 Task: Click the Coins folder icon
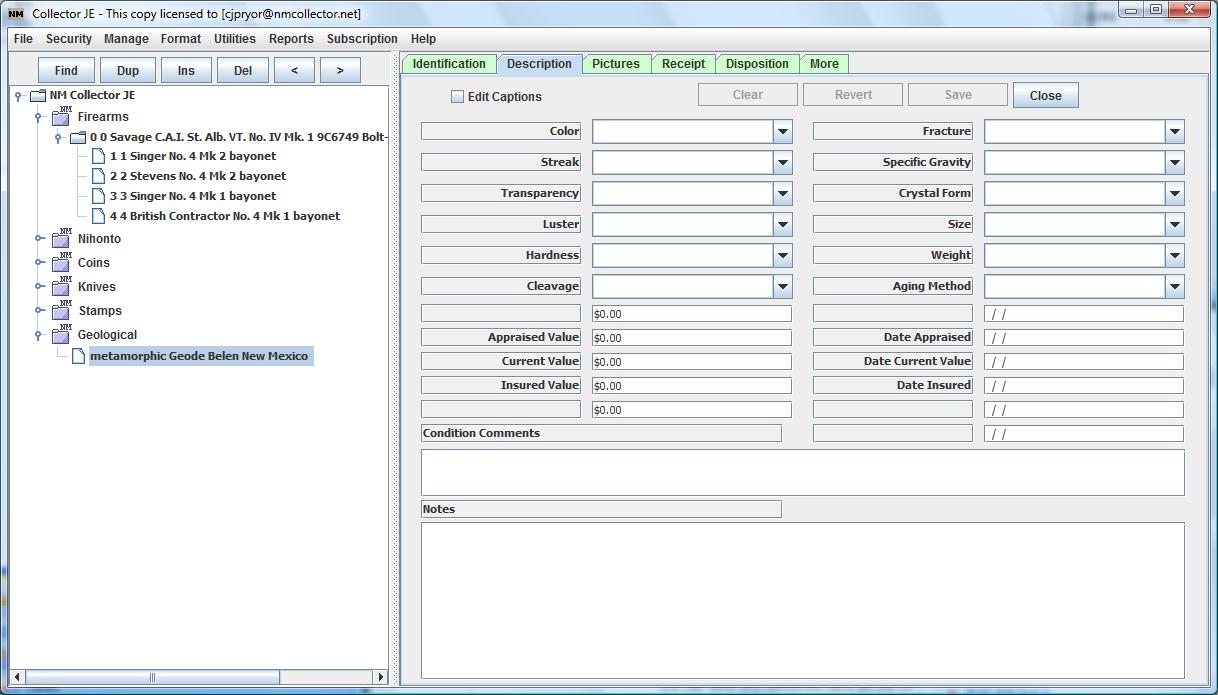click(61, 263)
